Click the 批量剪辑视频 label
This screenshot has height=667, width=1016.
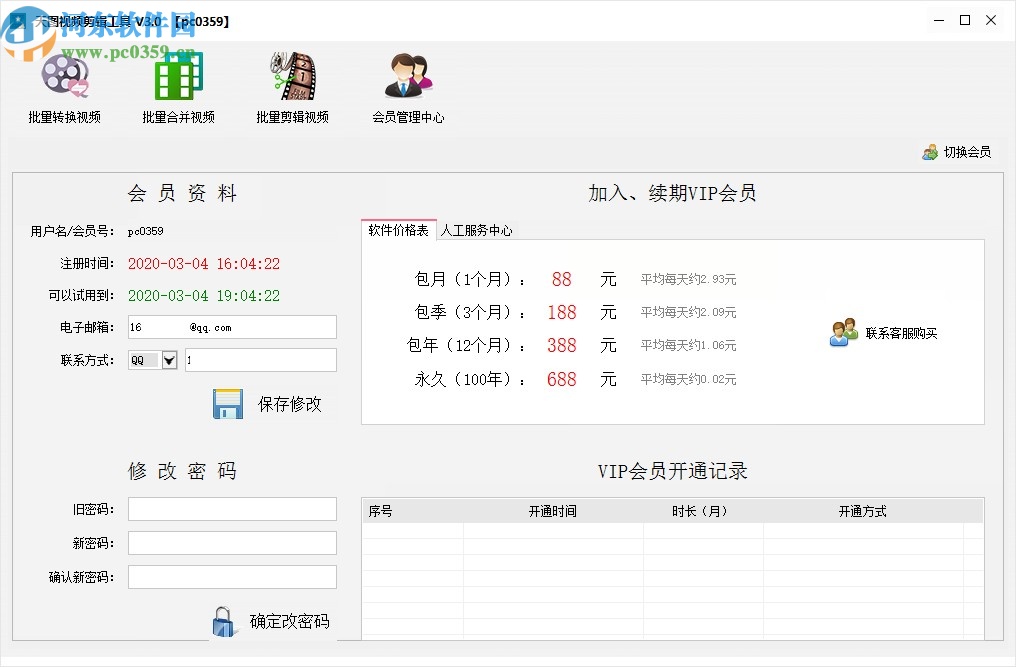tap(293, 117)
